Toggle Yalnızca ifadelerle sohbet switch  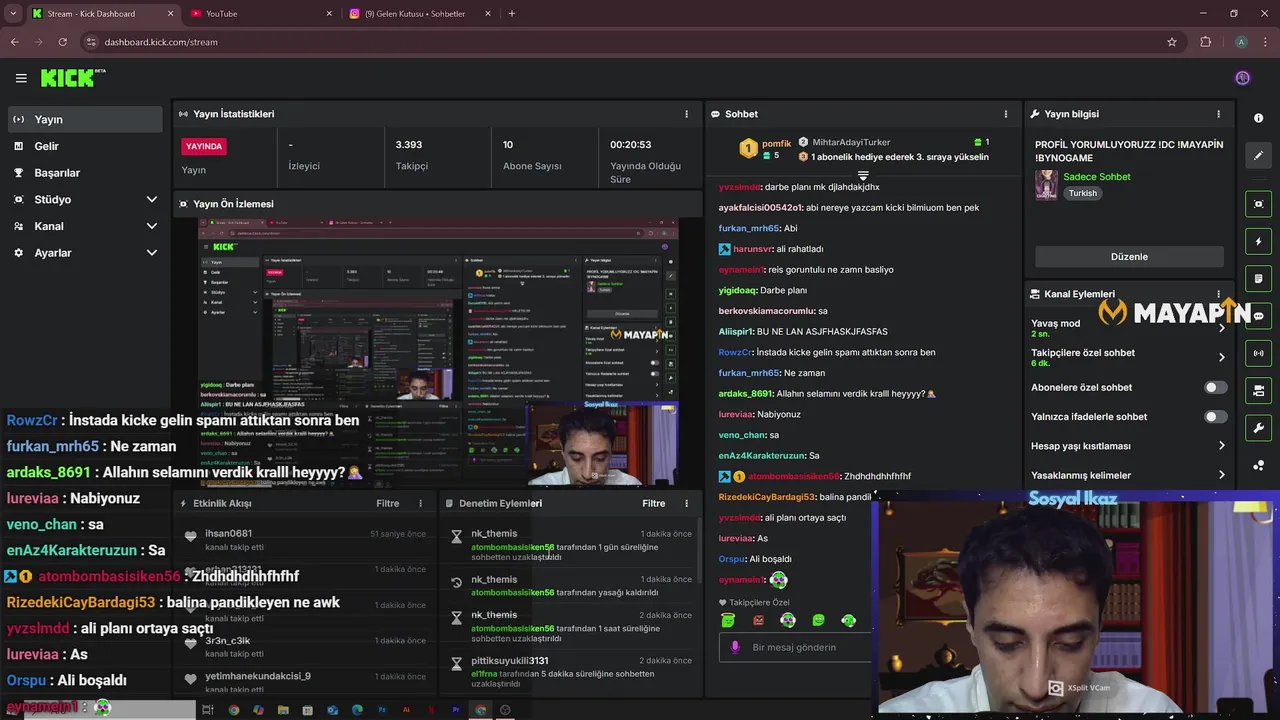click(1215, 417)
